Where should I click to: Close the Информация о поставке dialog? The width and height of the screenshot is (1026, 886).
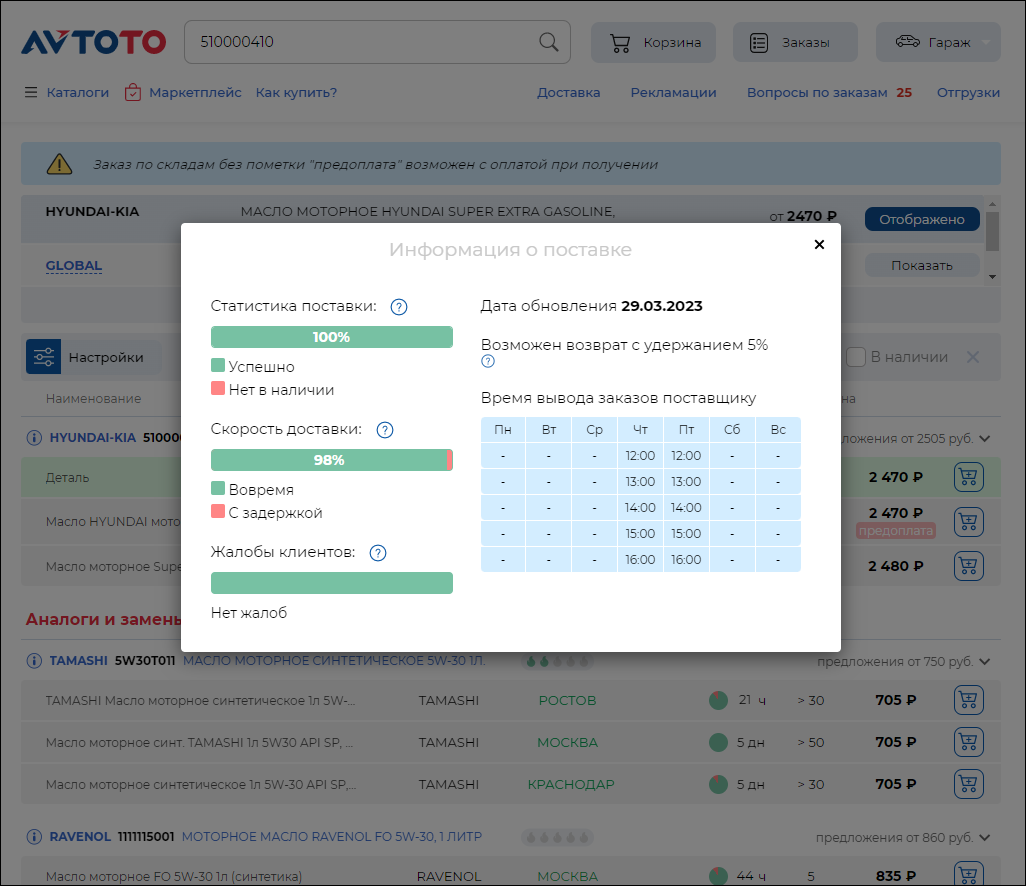pos(819,244)
